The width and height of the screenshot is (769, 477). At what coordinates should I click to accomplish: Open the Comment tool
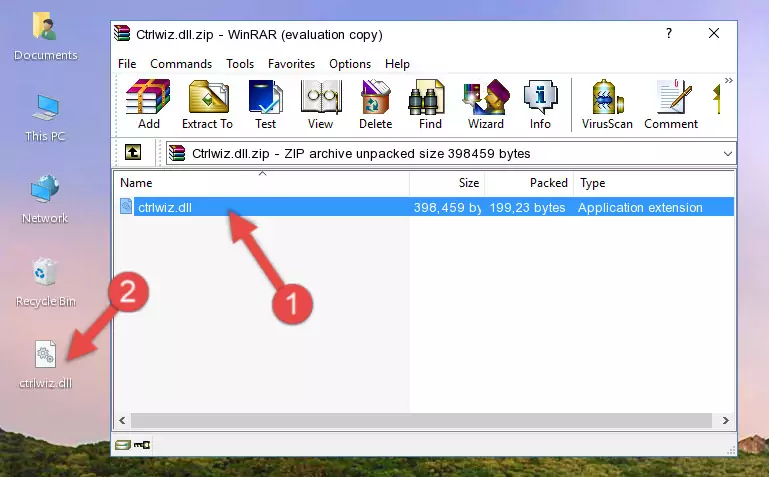coord(671,104)
